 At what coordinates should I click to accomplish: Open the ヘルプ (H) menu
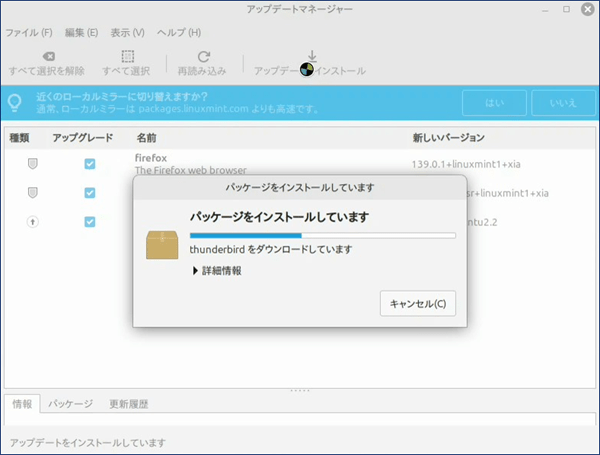point(179,33)
